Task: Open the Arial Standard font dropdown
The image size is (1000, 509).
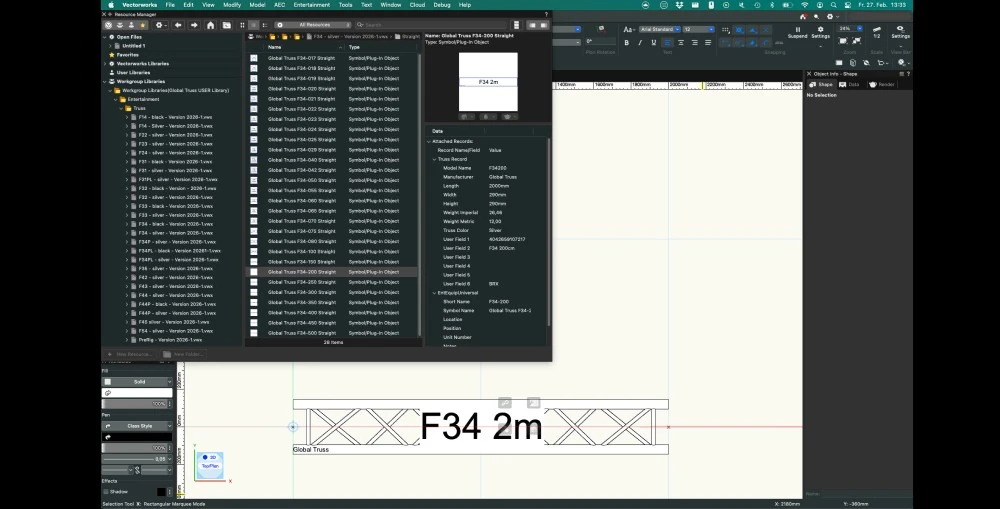Action: (x=658, y=29)
